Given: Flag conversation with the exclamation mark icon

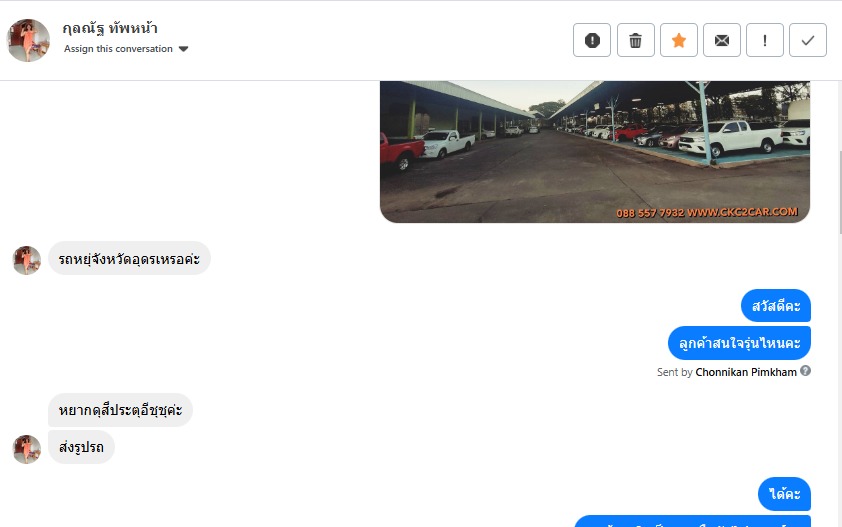Looking at the screenshot, I should 765,40.
